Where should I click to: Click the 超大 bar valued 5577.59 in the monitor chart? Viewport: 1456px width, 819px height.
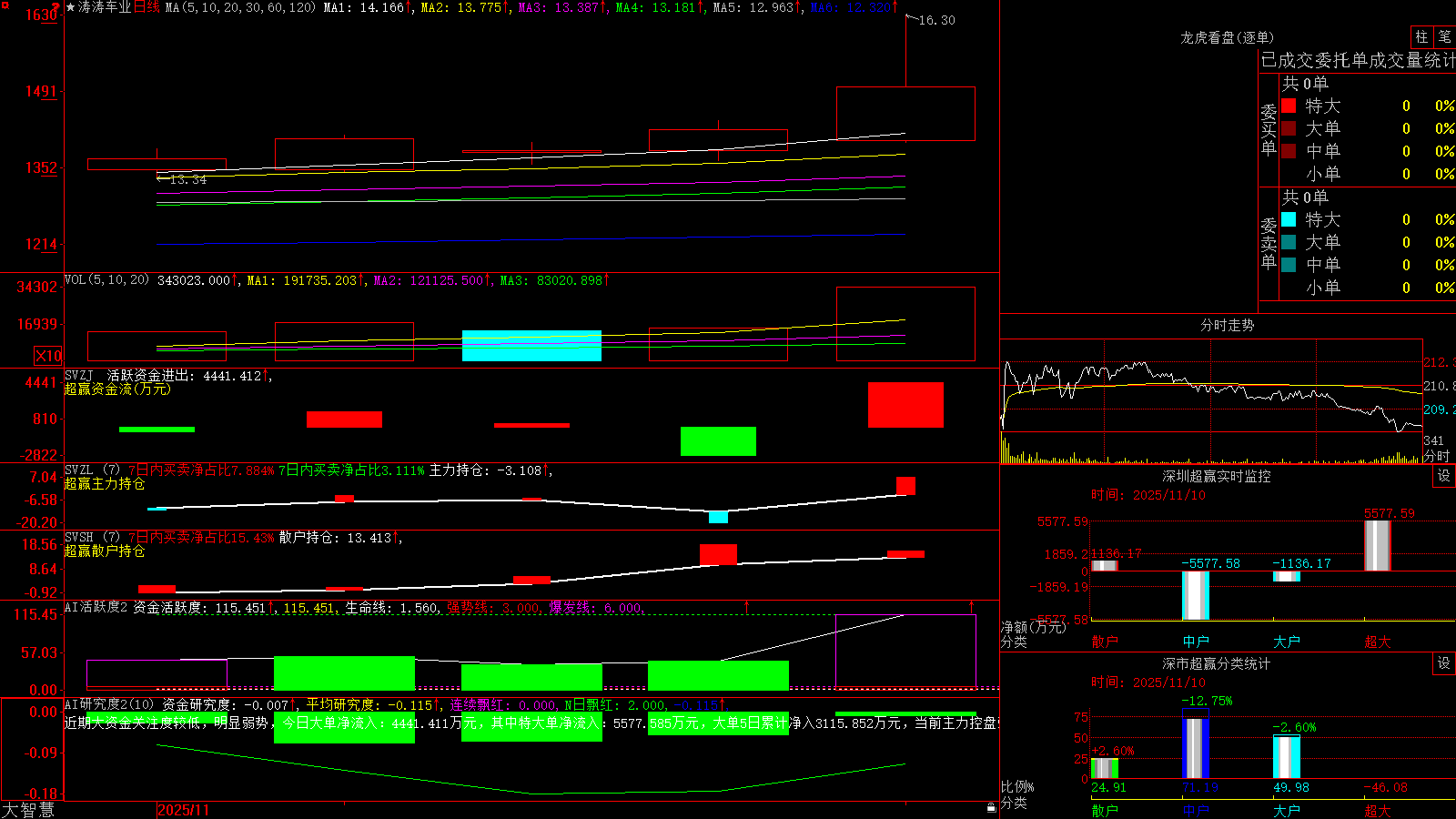pyautogui.click(x=1378, y=545)
